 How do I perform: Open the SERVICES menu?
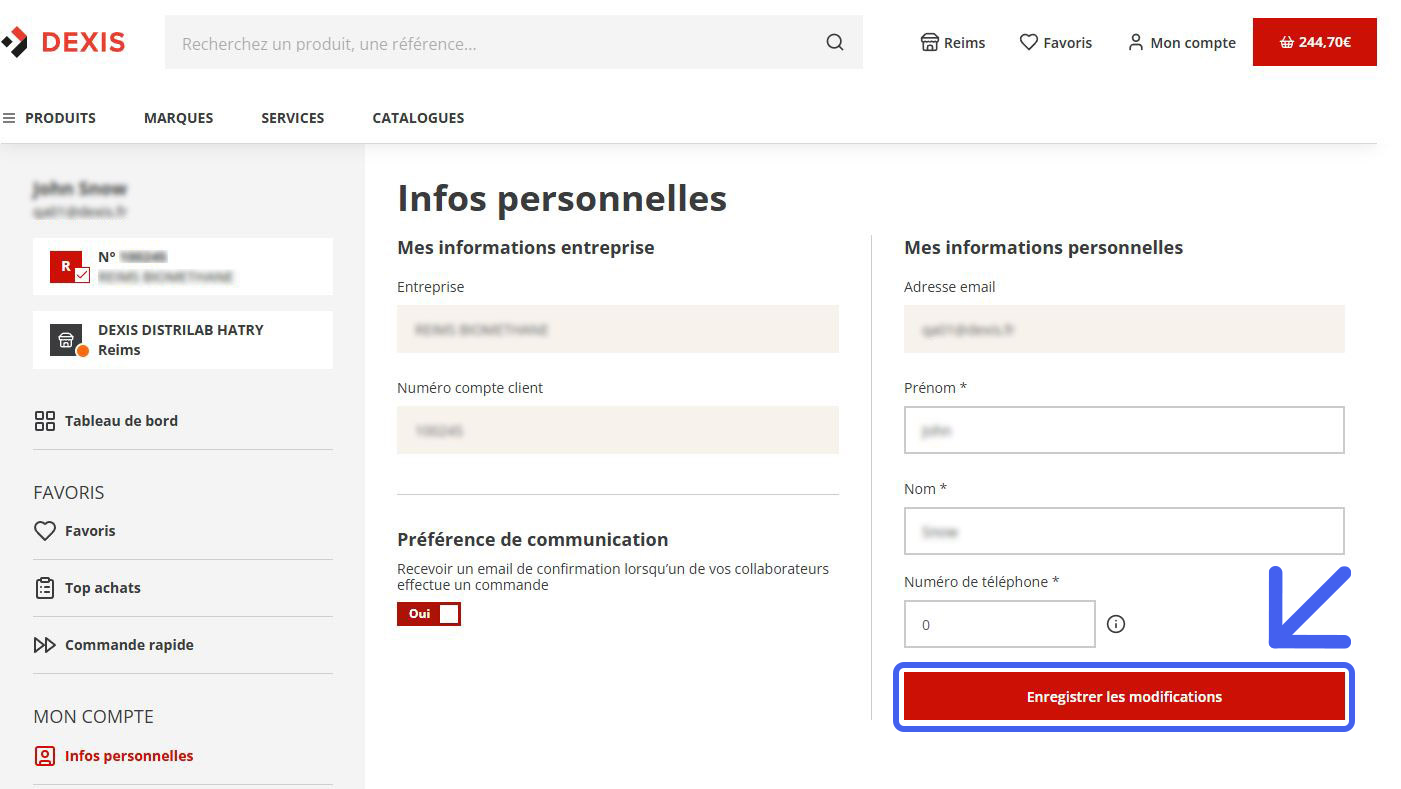point(293,118)
